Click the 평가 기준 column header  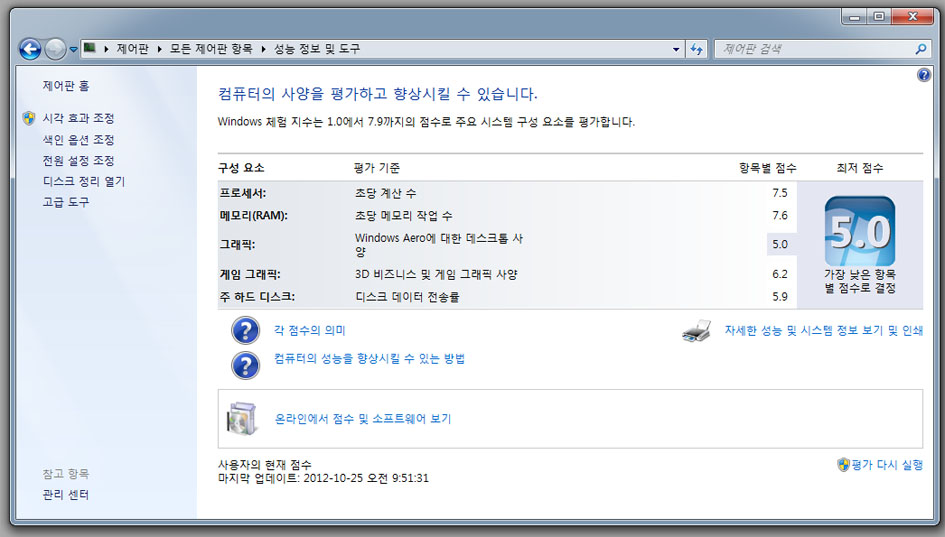point(377,168)
